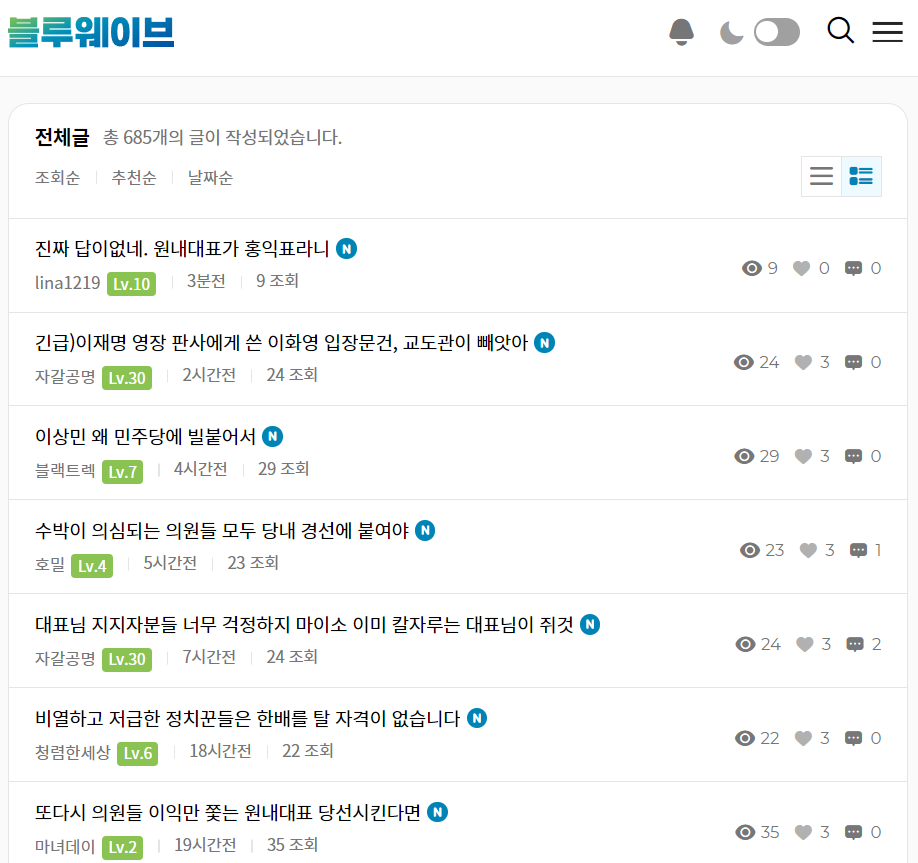Viewport: 918px width, 863px height.
Task: Open the hamburger menu
Action: [888, 32]
